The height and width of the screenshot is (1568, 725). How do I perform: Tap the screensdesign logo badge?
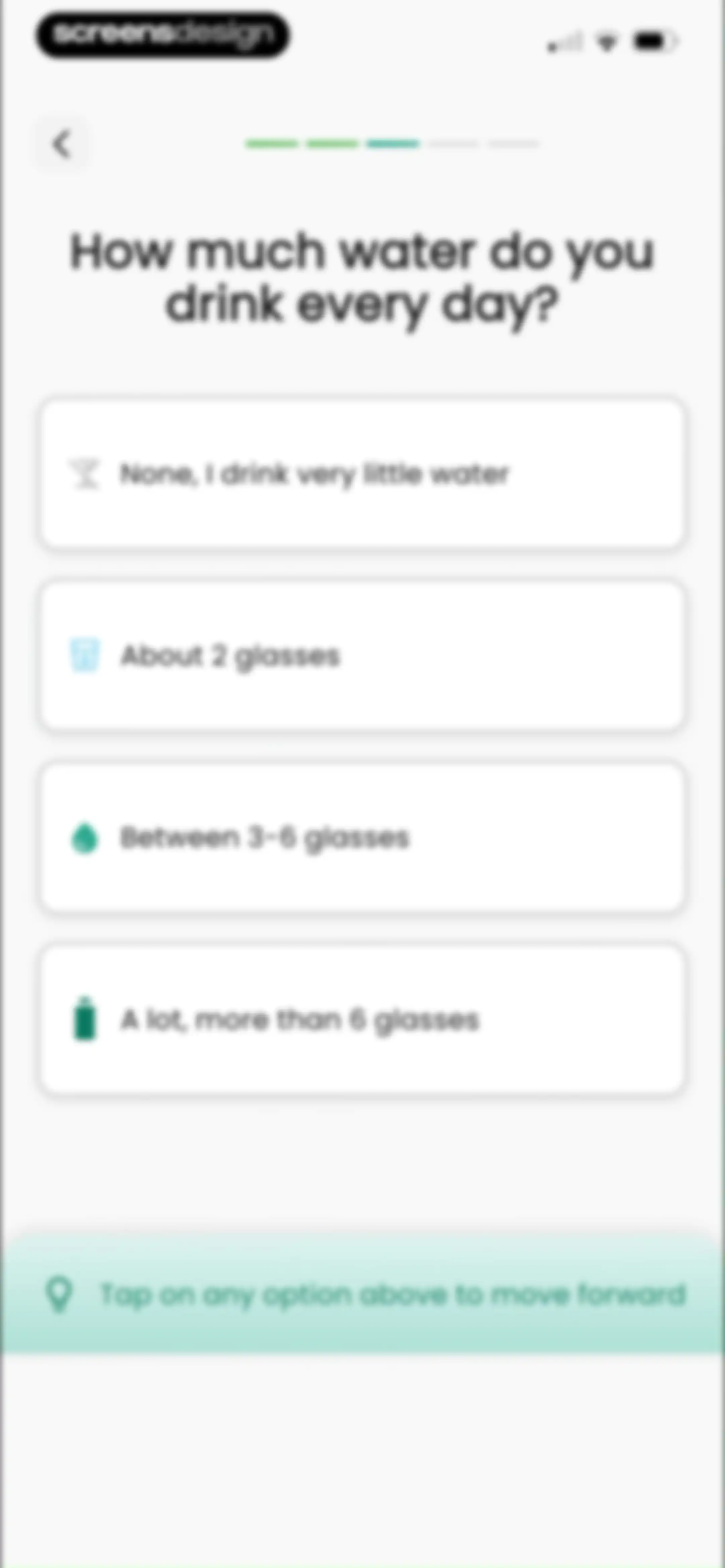point(162,35)
